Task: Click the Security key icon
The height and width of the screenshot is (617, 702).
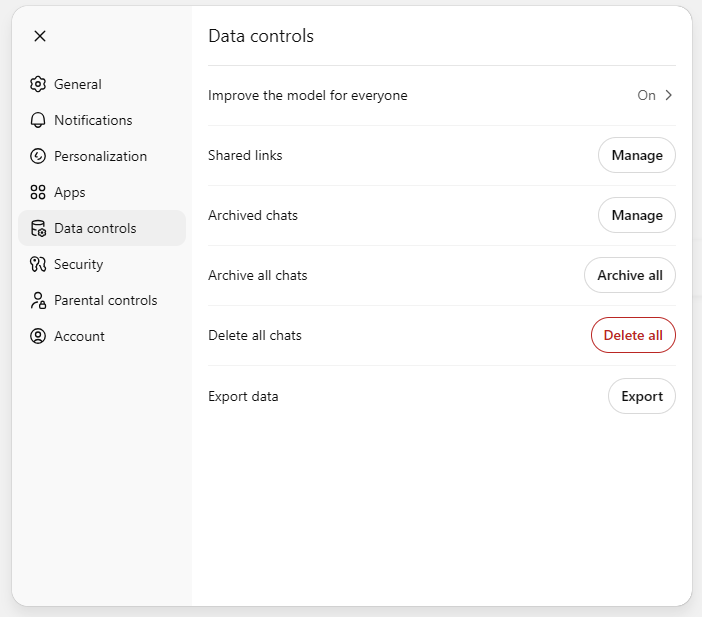Action: pos(38,264)
